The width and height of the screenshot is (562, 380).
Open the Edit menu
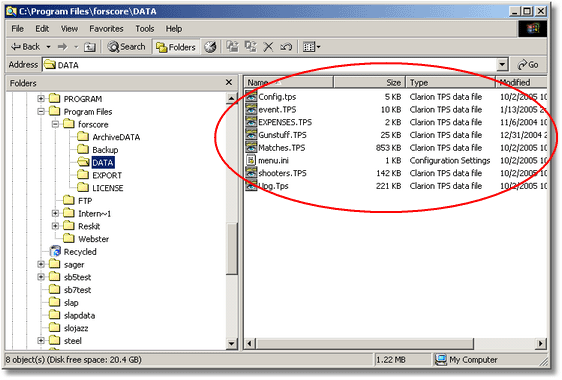point(42,29)
